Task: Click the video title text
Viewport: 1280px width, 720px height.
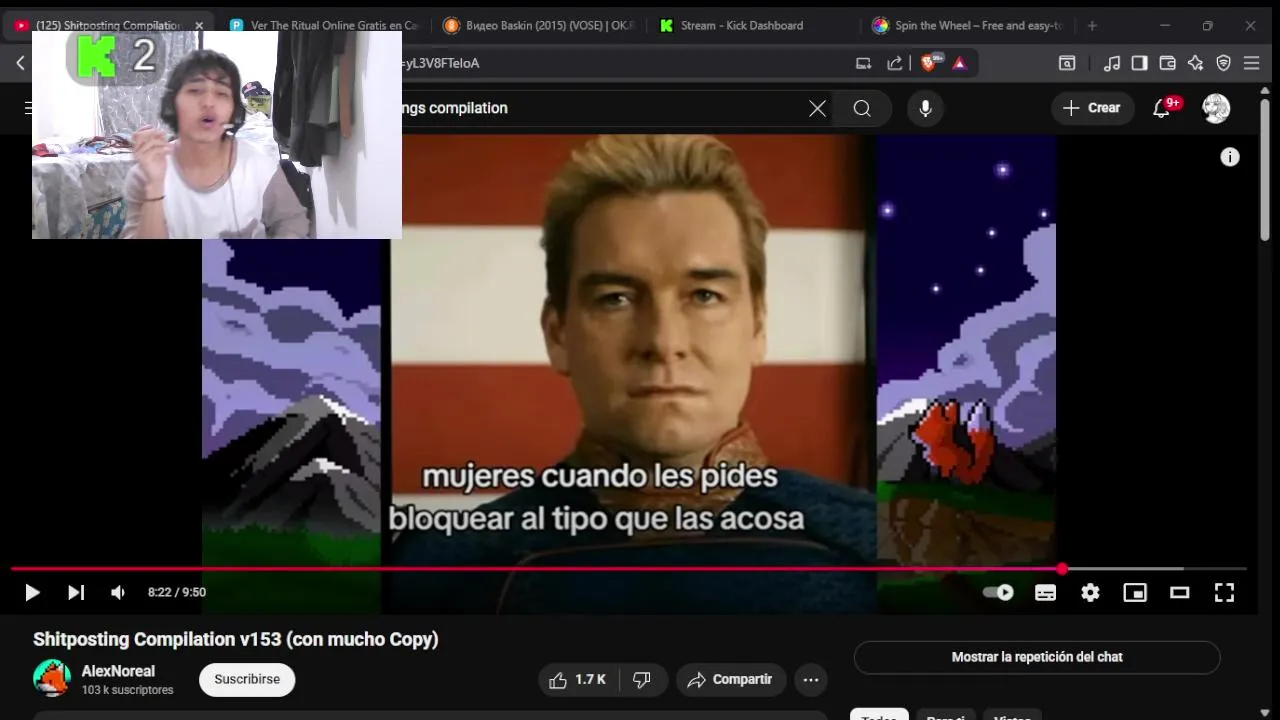Action: 236,639
